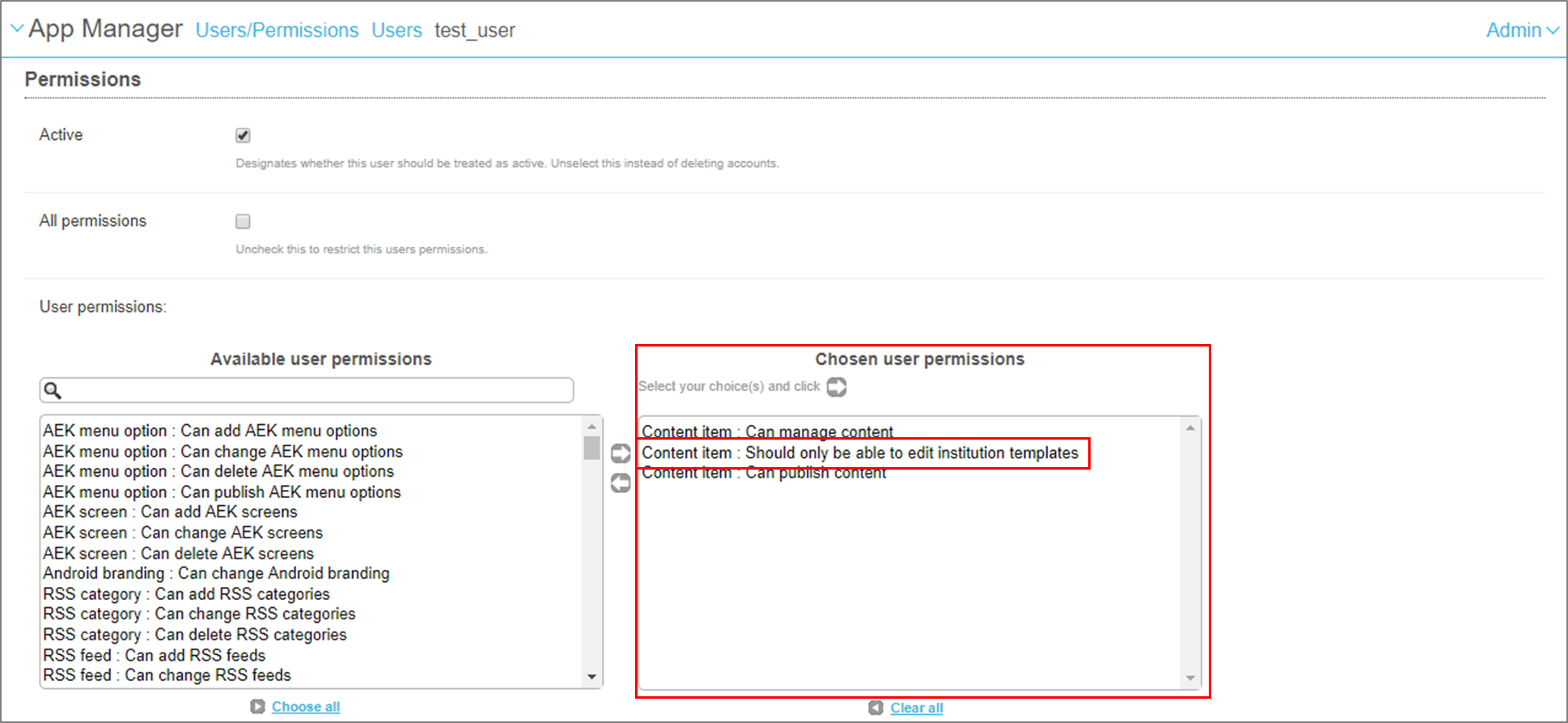1568x723 pixels.
Task: Select chosen 'Can manage content' permission
Action: (x=767, y=432)
